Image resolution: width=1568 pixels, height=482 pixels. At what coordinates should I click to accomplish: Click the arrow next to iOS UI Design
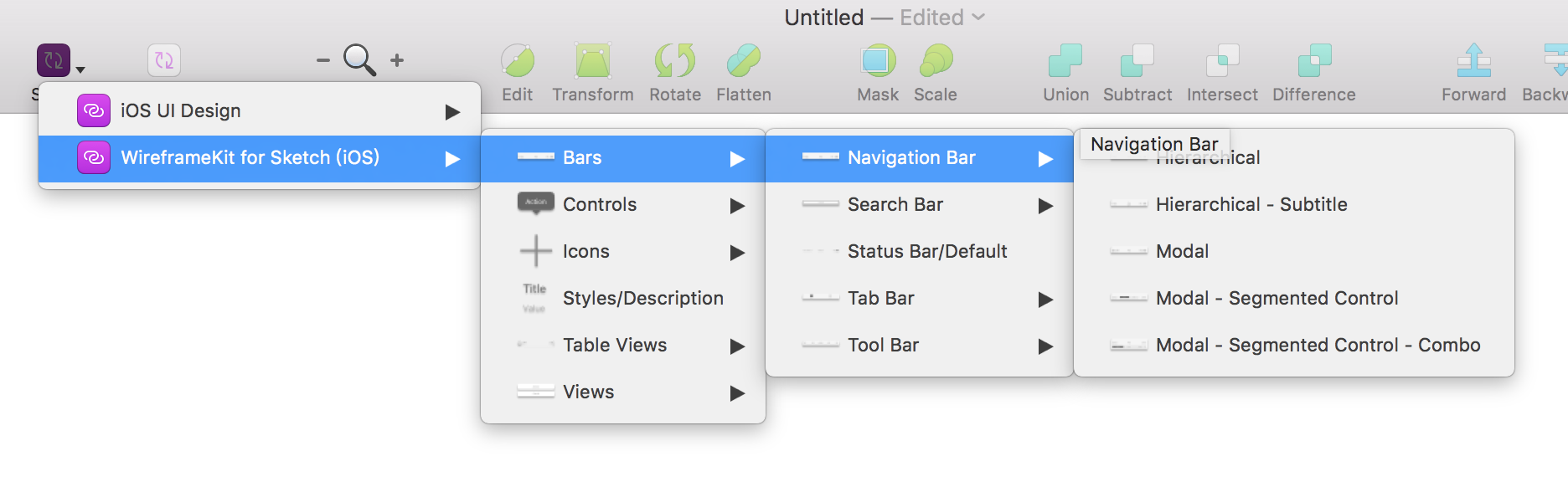(452, 112)
